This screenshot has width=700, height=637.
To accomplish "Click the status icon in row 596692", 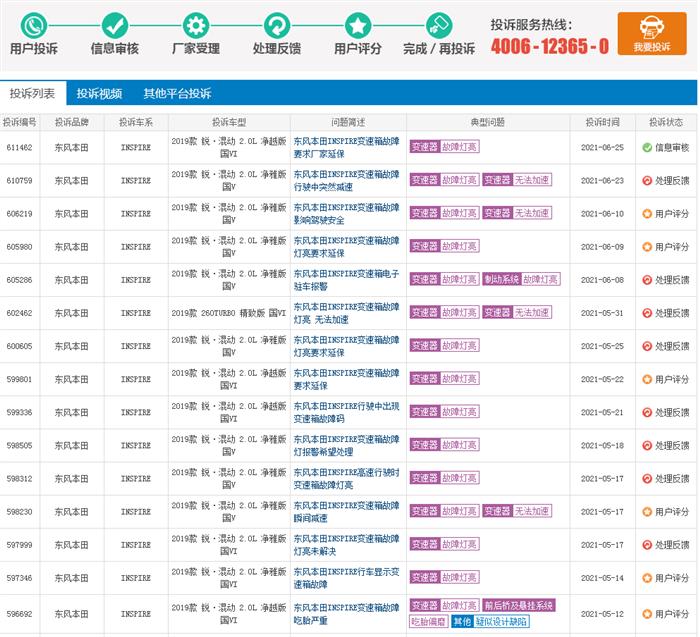I will (647, 614).
